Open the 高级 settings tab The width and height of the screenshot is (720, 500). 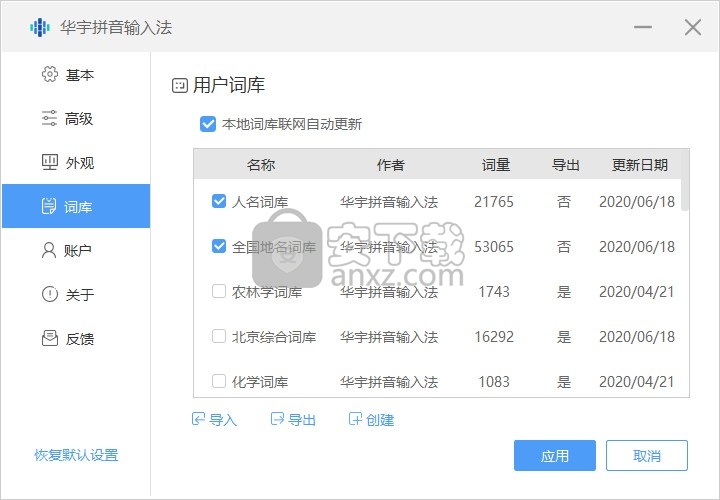76,119
